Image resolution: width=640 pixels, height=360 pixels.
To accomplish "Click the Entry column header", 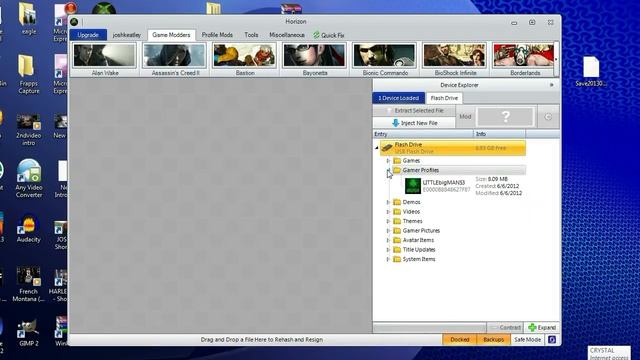I will (423, 134).
